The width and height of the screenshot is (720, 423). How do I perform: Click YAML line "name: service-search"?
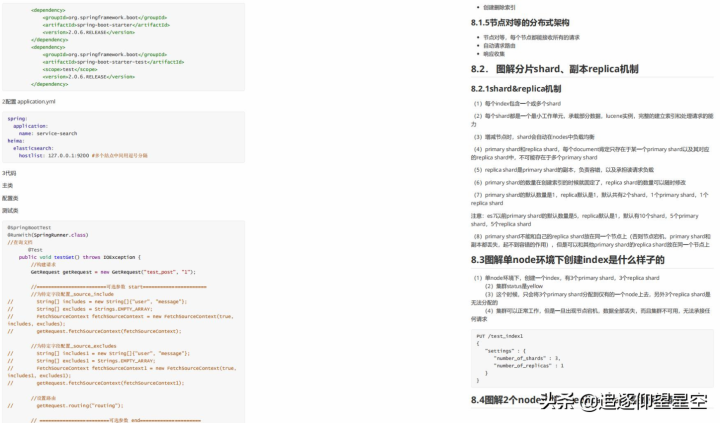(x=48, y=133)
